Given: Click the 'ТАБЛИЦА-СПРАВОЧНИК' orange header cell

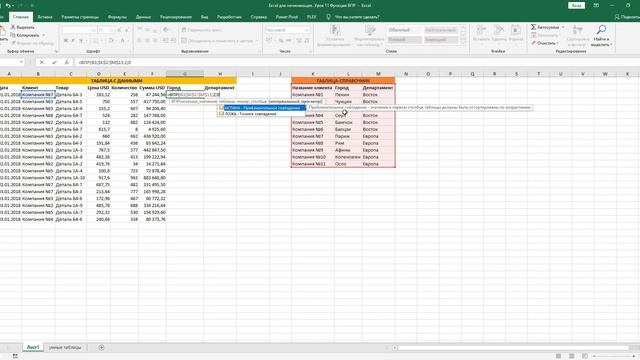Looking at the screenshot, I should coord(343,80).
